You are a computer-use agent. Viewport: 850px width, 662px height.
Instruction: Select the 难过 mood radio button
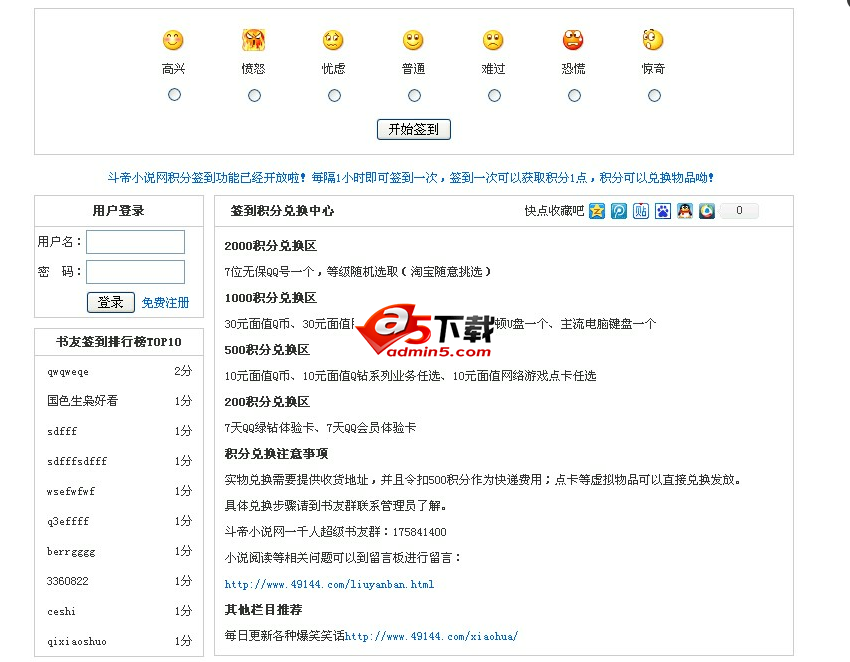pos(494,95)
